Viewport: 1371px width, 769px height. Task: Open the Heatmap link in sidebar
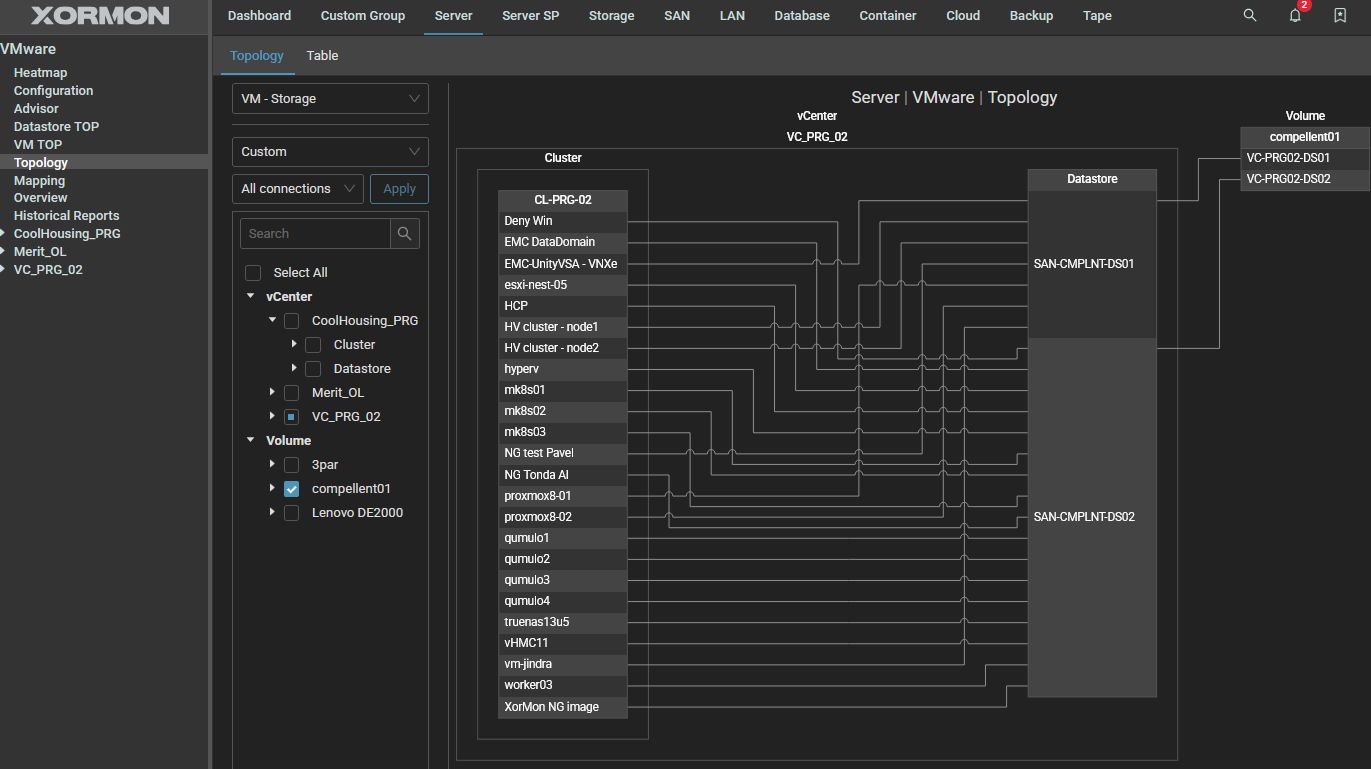(x=40, y=73)
